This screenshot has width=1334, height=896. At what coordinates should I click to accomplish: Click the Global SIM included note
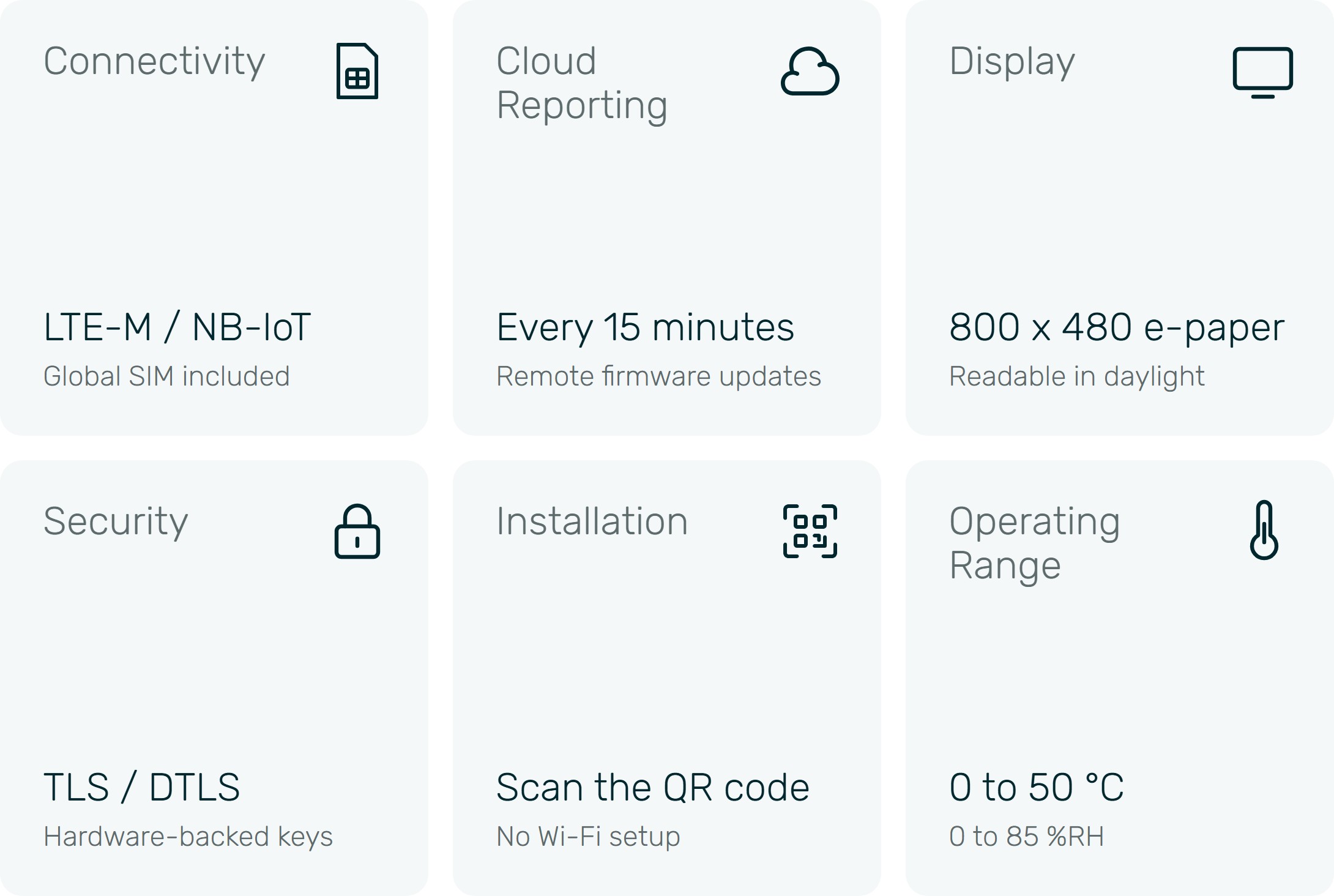click(166, 376)
